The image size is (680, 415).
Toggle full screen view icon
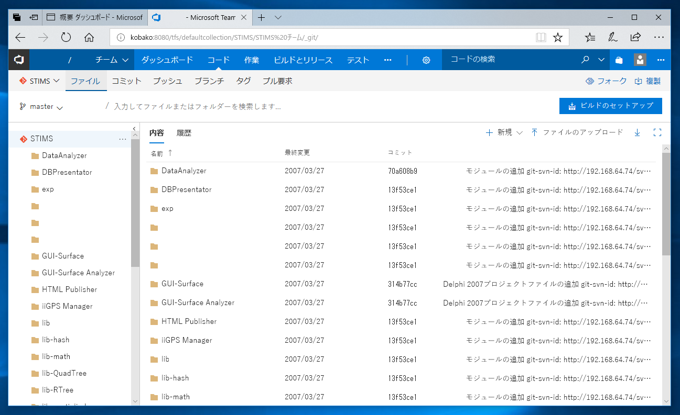(x=657, y=133)
